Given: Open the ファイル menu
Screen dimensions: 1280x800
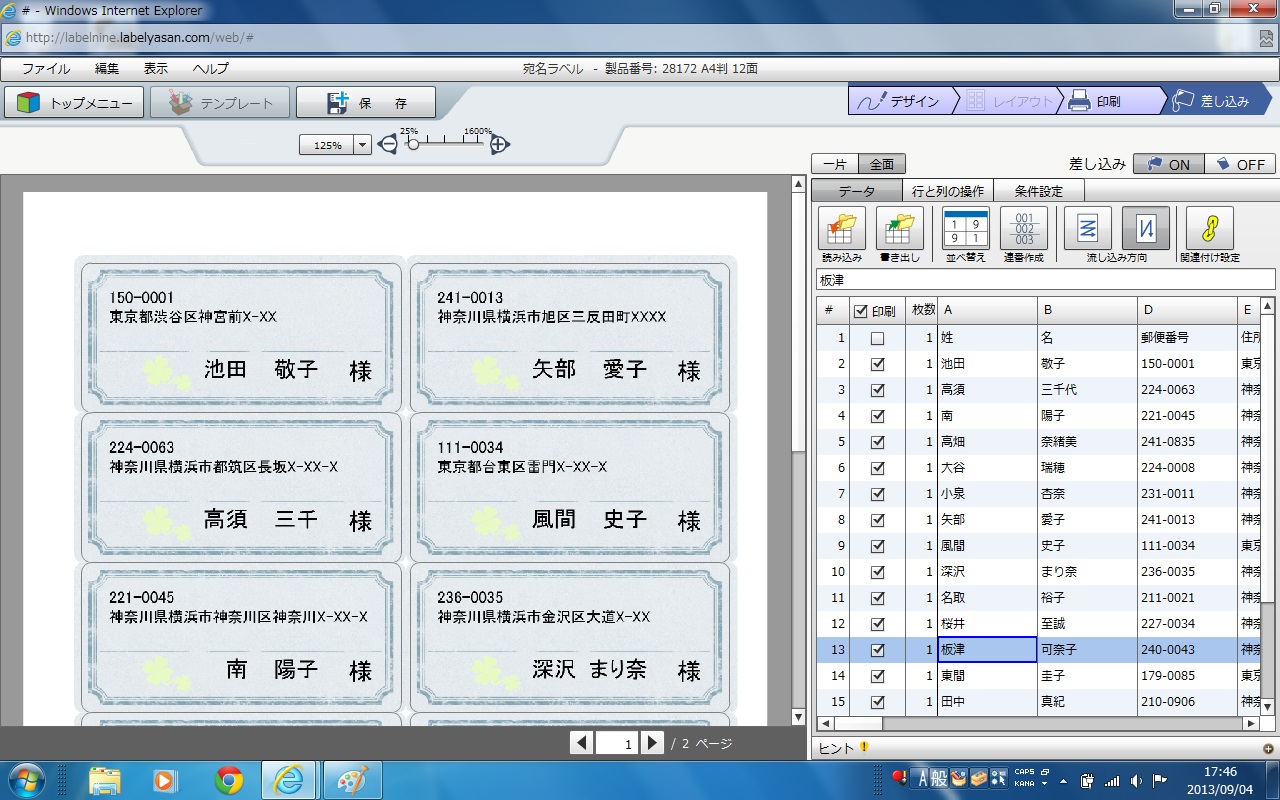Looking at the screenshot, I should click(46, 69).
